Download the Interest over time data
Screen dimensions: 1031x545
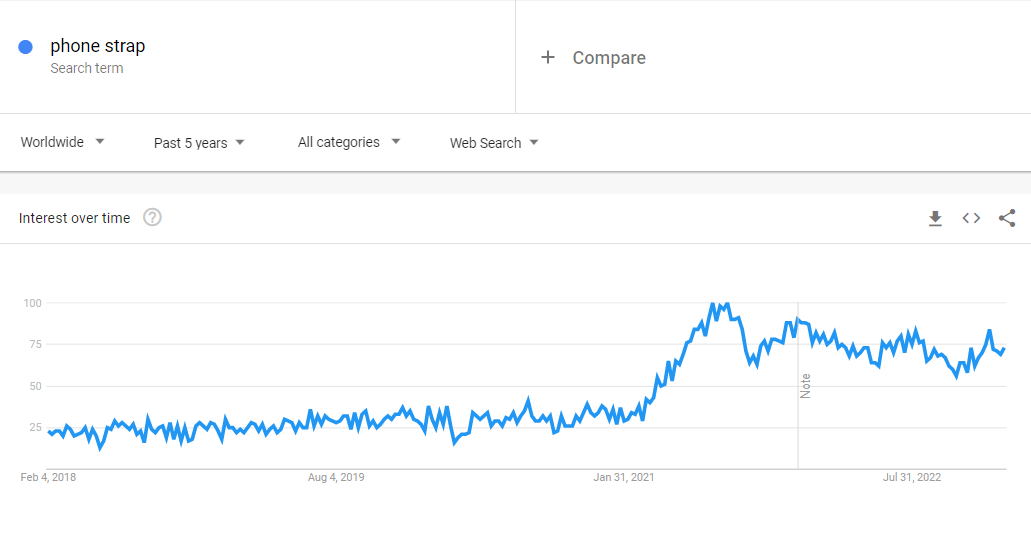(935, 218)
